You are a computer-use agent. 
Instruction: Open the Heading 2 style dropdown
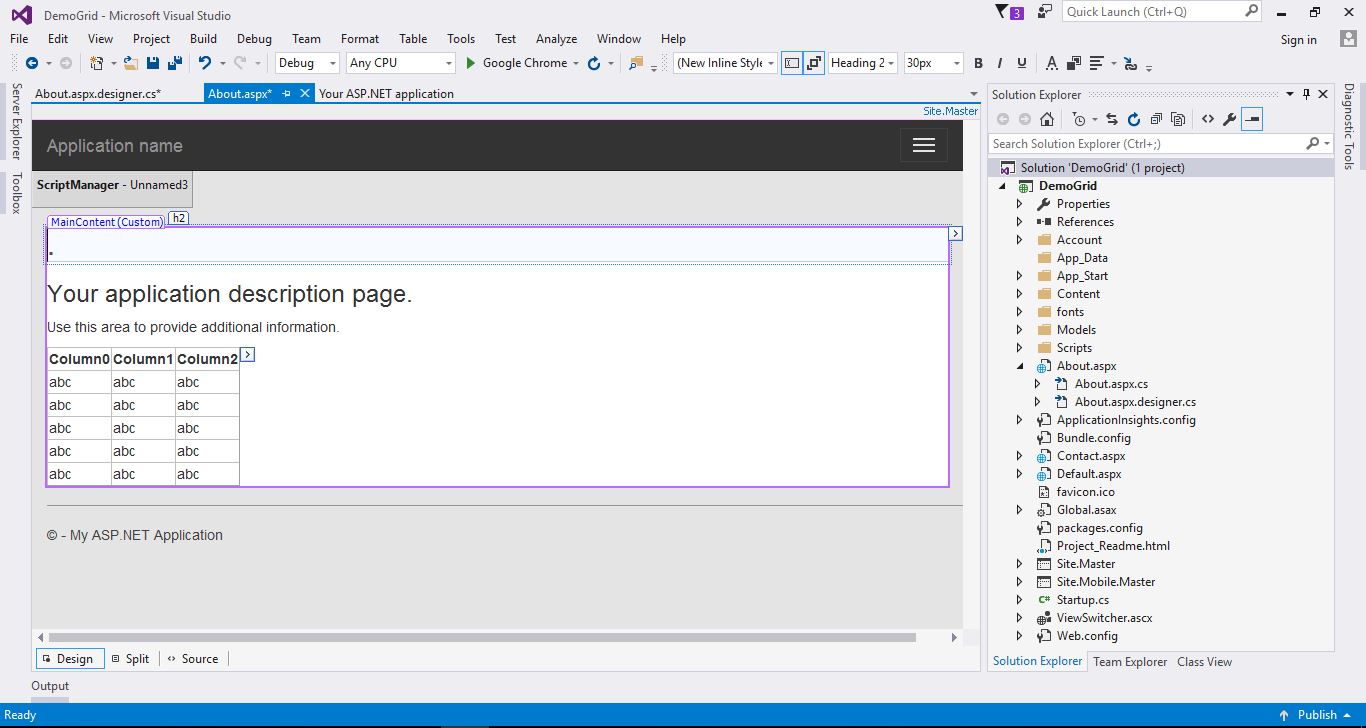(891, 62)
